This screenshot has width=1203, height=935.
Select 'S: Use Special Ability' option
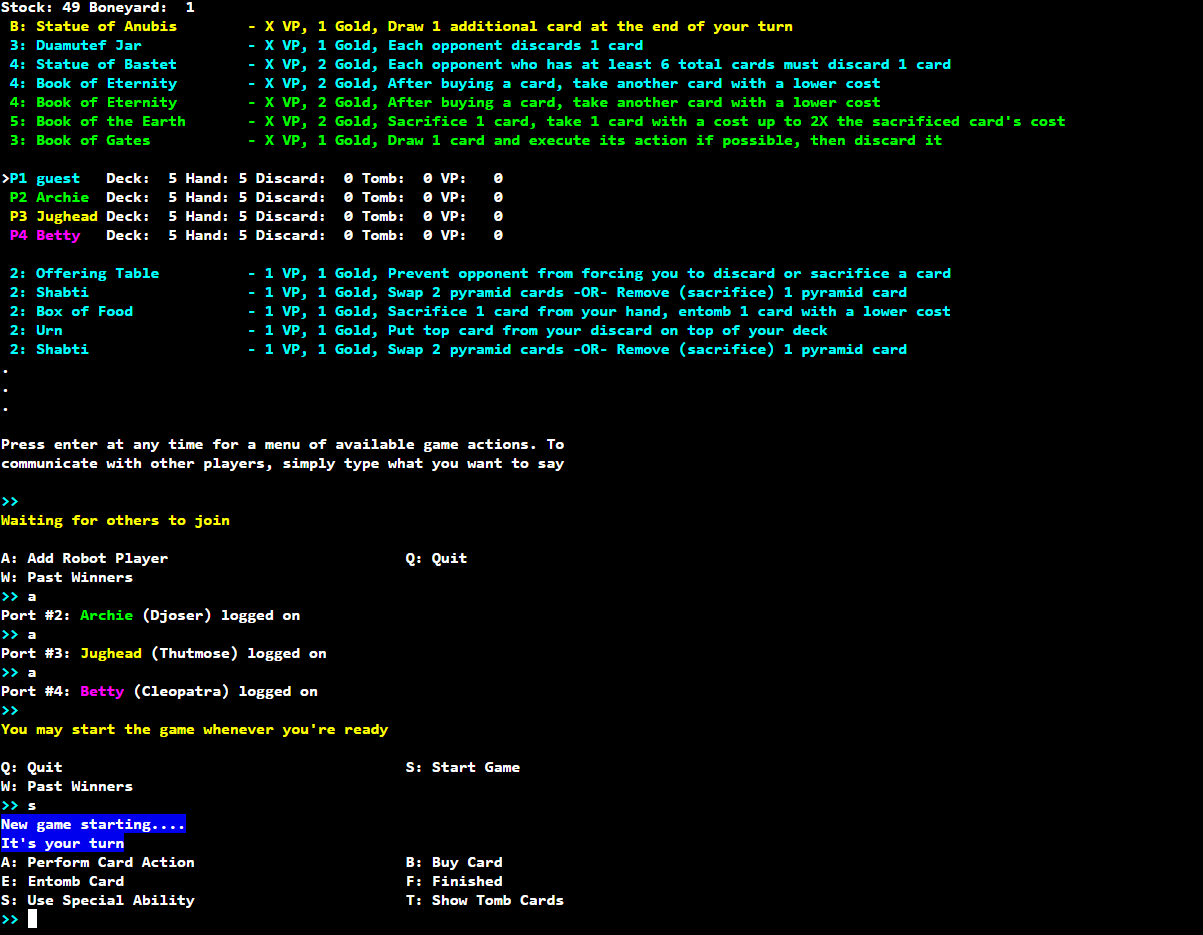coord(98,900)
